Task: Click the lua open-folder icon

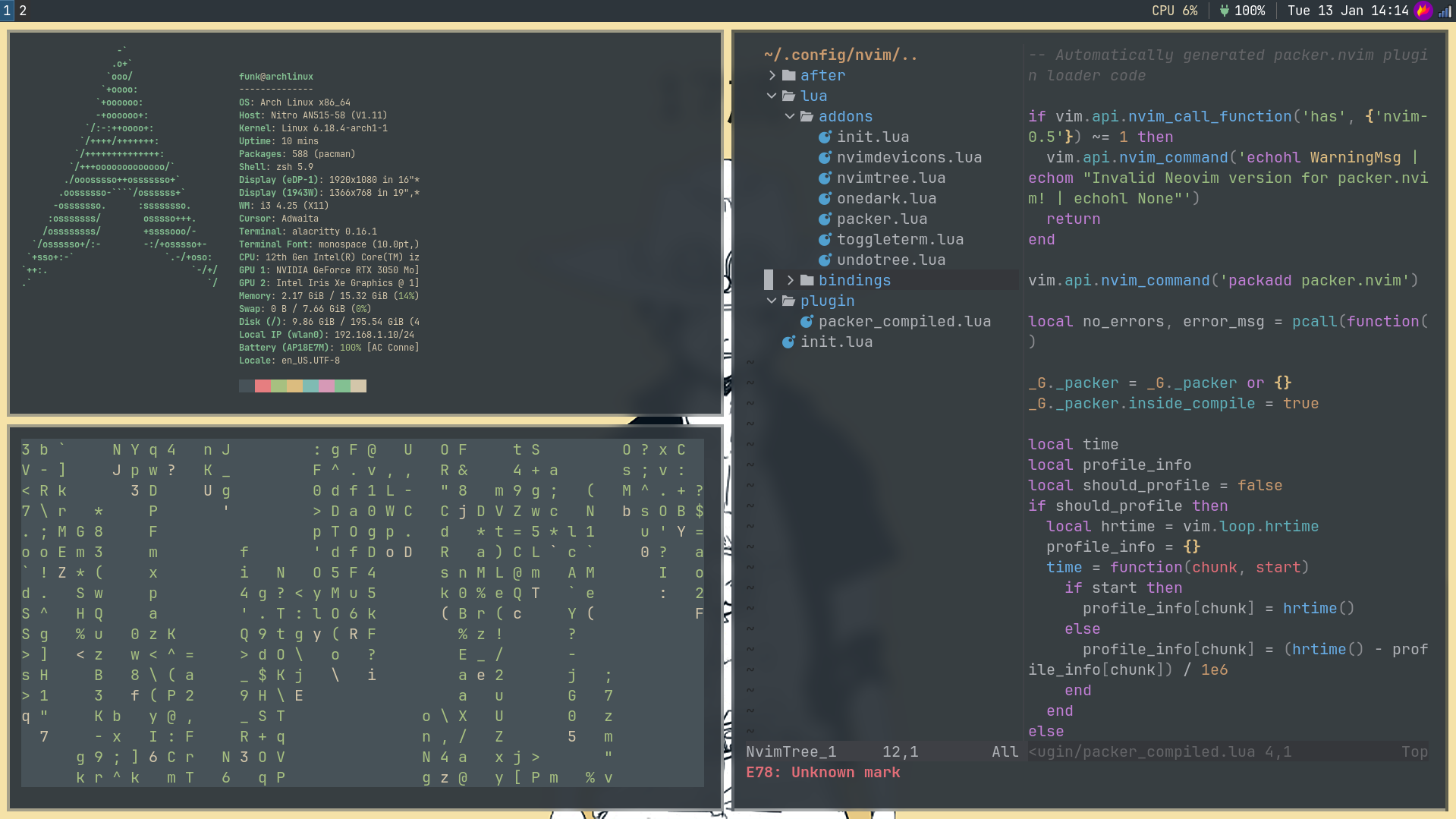Action: pos(789,96)
